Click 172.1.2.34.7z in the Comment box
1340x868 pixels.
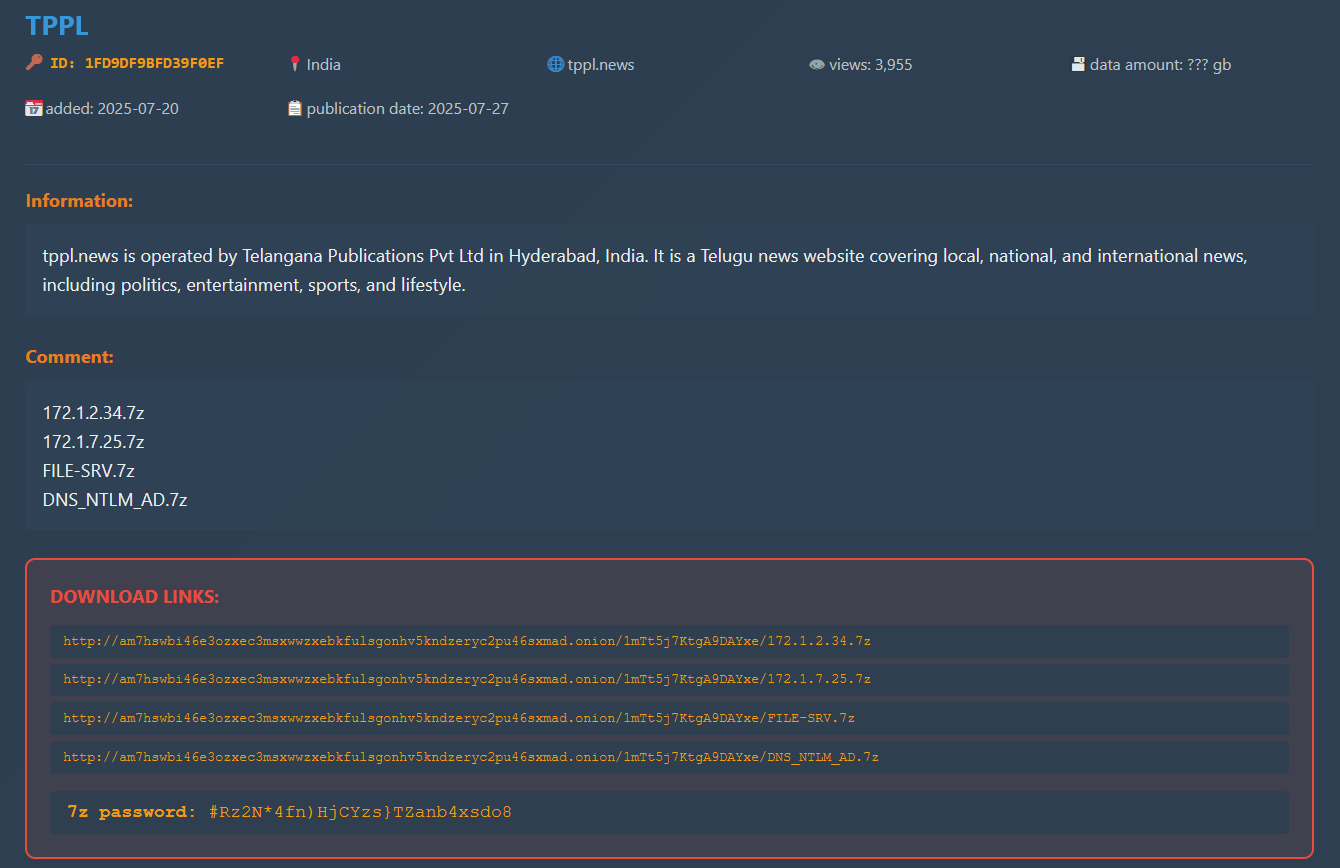(93, 413)
